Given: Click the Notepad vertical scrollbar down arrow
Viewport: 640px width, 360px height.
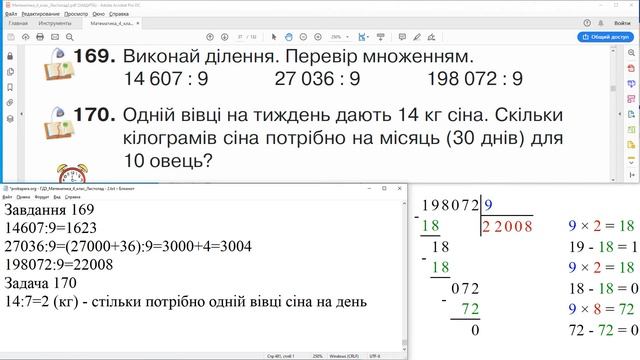Looking at the screenshot, I should point(404,350).
